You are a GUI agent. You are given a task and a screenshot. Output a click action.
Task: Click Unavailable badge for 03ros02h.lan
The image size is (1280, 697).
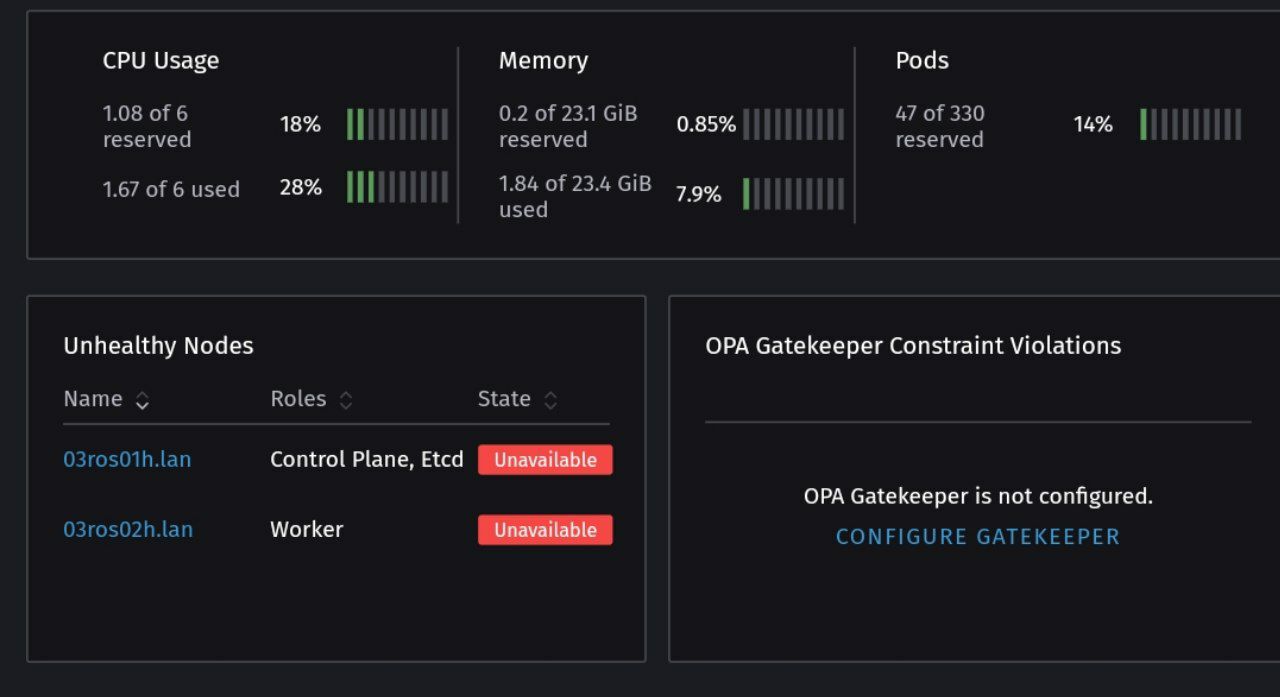click(x=545, y=530)
